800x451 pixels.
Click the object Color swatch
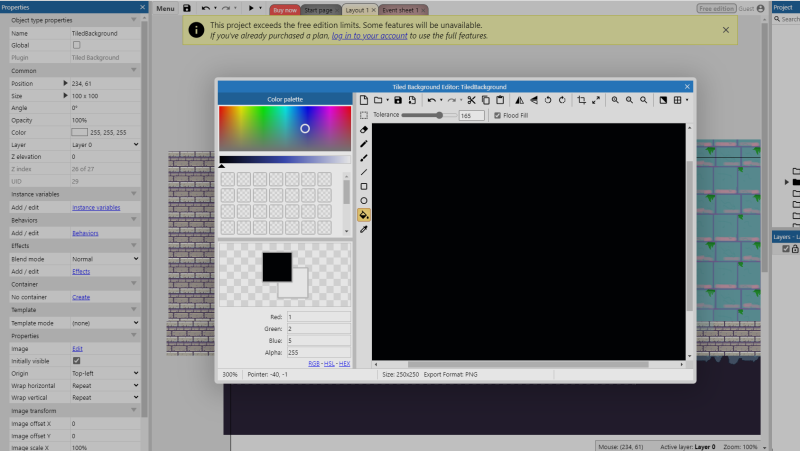(79, 132)
